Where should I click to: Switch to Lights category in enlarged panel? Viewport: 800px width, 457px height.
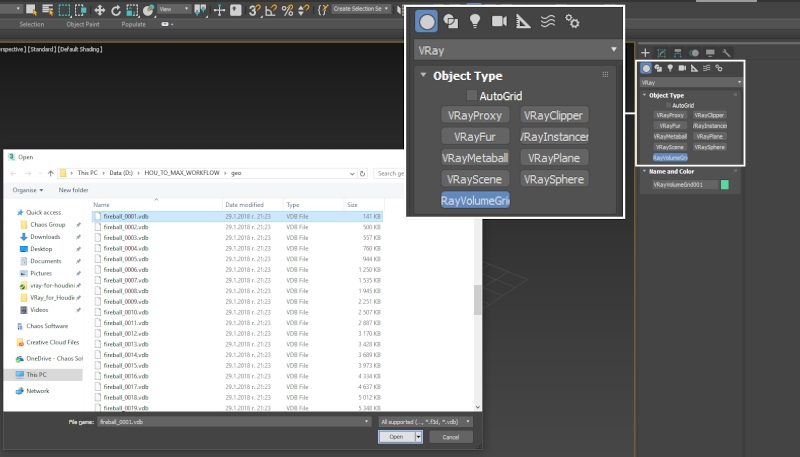click(x=474, y=20)
